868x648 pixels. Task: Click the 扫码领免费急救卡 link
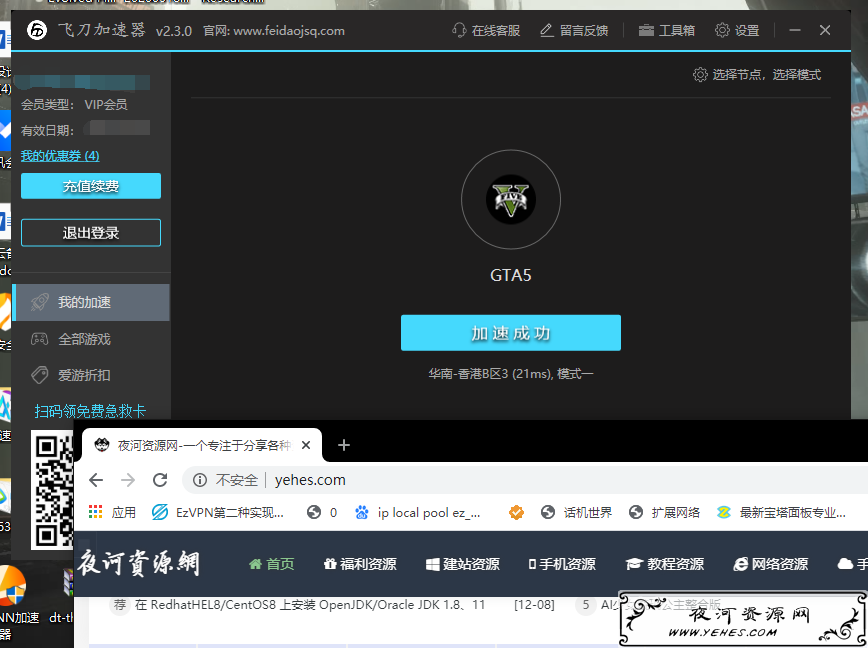click(x=90, y=411)
